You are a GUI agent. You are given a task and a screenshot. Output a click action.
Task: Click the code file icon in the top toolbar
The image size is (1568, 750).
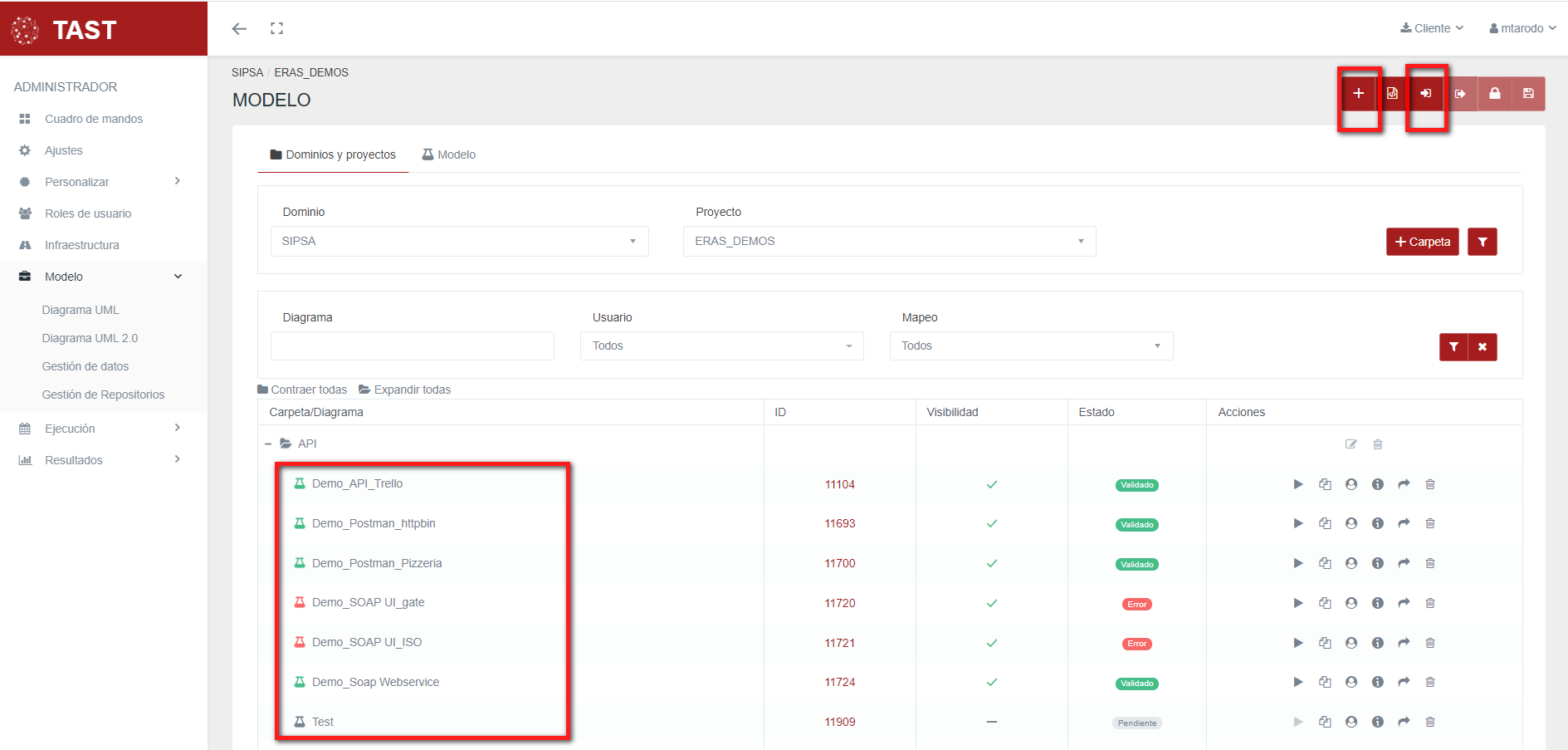[1392, 94]
